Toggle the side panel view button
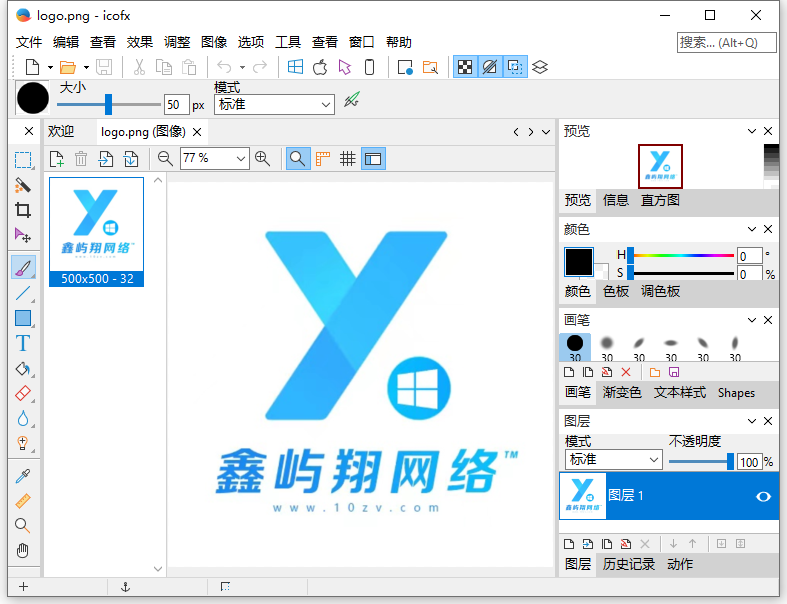 tap(373, 159)
